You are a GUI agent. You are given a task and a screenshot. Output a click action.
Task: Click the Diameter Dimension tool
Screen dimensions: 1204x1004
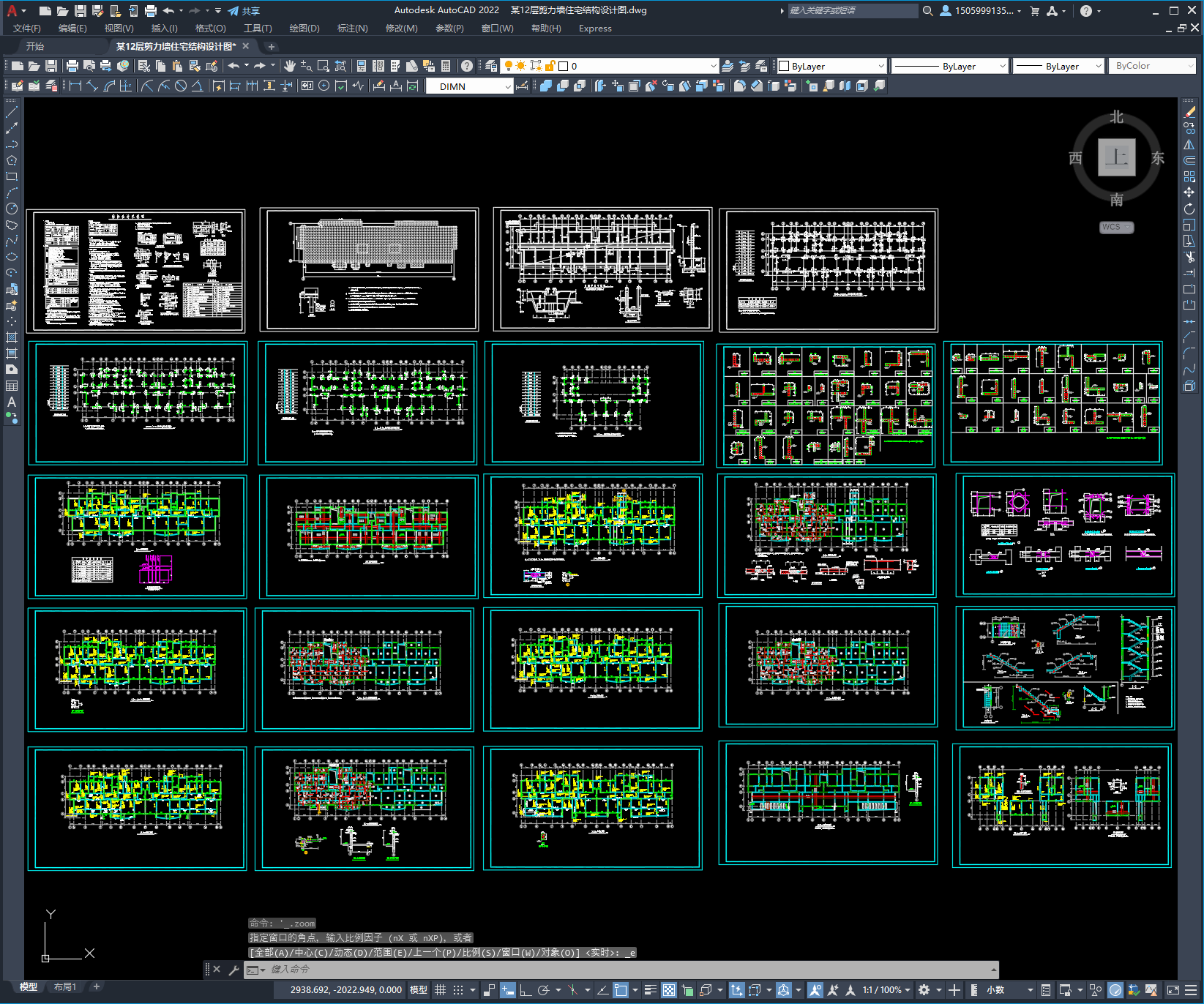tap(180, 86)
